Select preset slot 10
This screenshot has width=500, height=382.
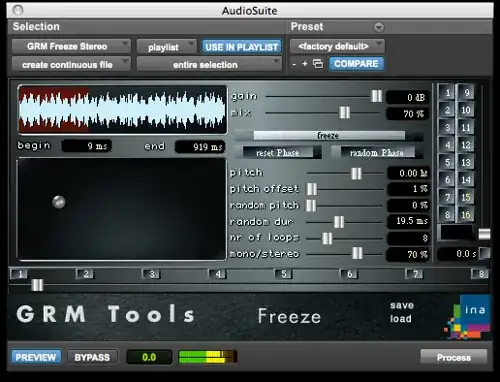point(466,110)
